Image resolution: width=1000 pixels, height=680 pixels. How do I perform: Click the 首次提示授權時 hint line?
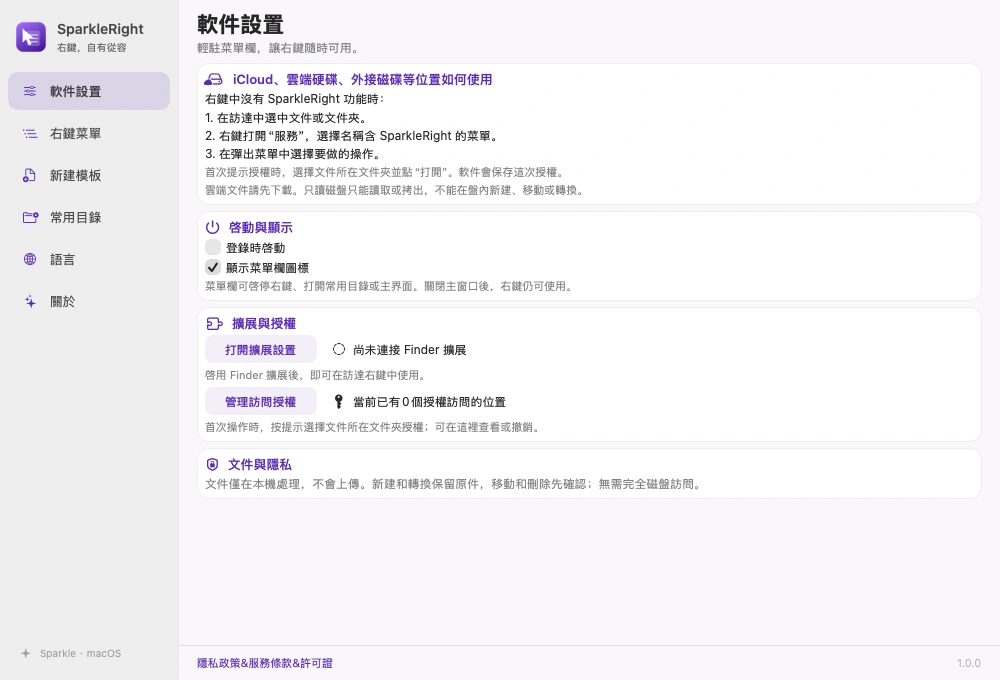[386, 172]
